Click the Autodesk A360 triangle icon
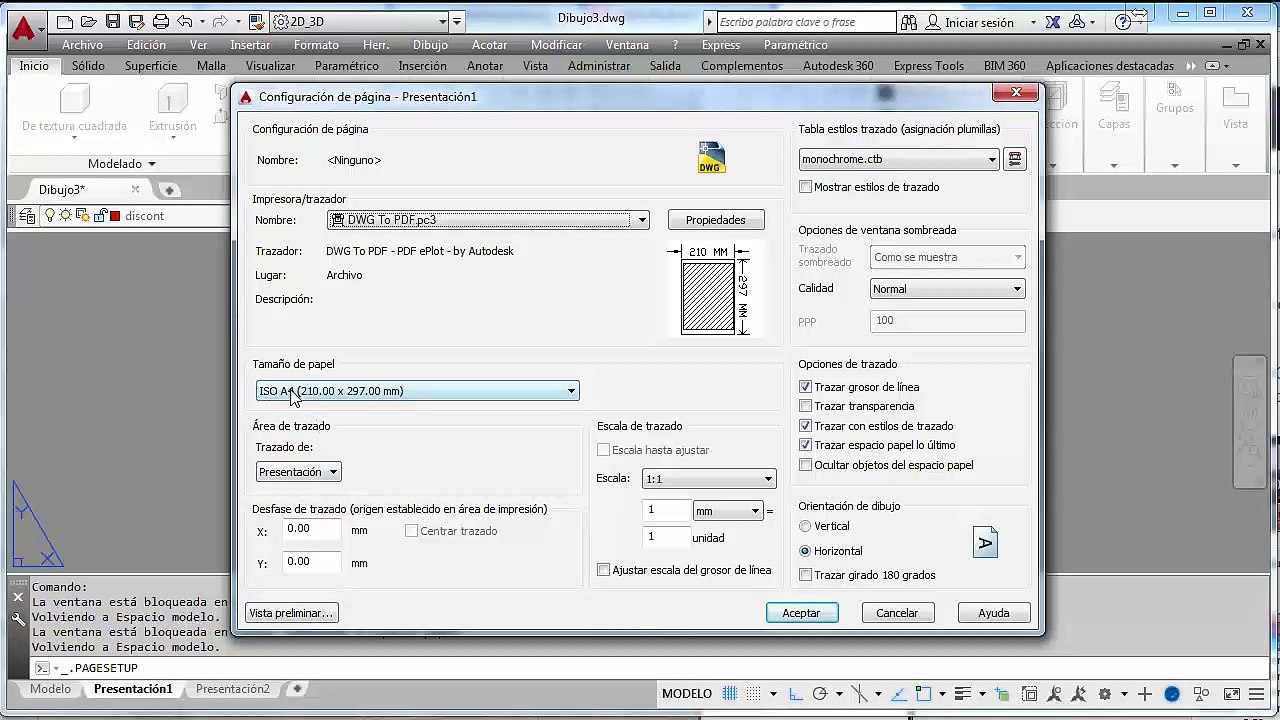The image size is (1280, 720). pyautogui.click(x=1078, y=22)
